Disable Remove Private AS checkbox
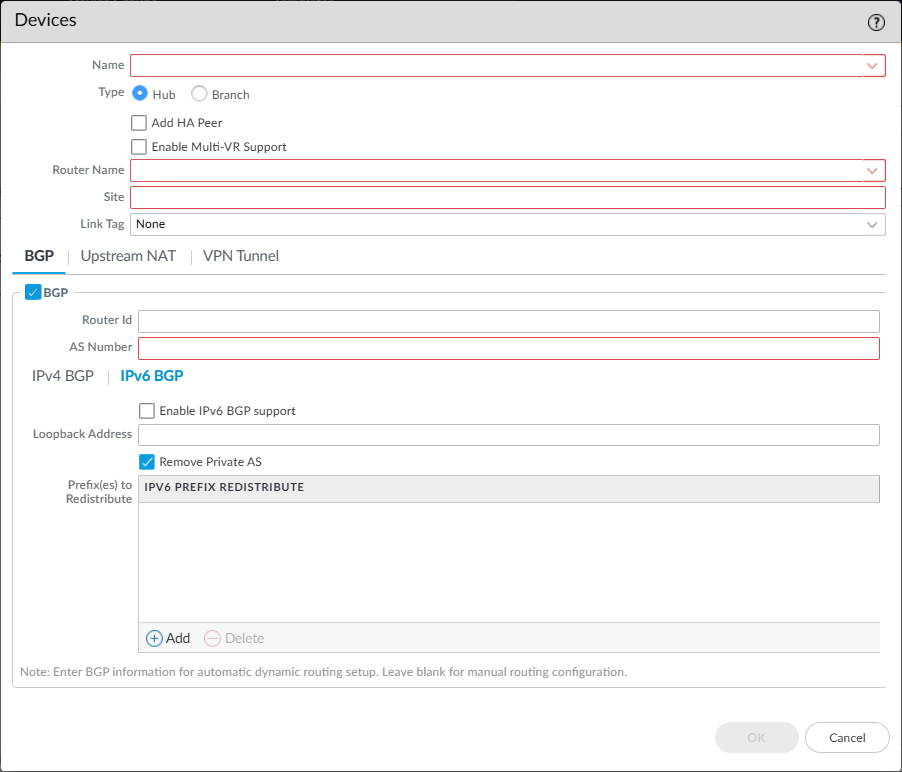 point(147,462)
